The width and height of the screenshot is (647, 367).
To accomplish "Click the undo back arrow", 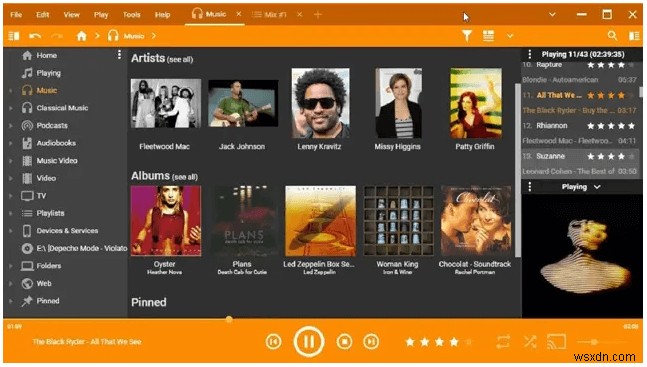I will [35, 36].
